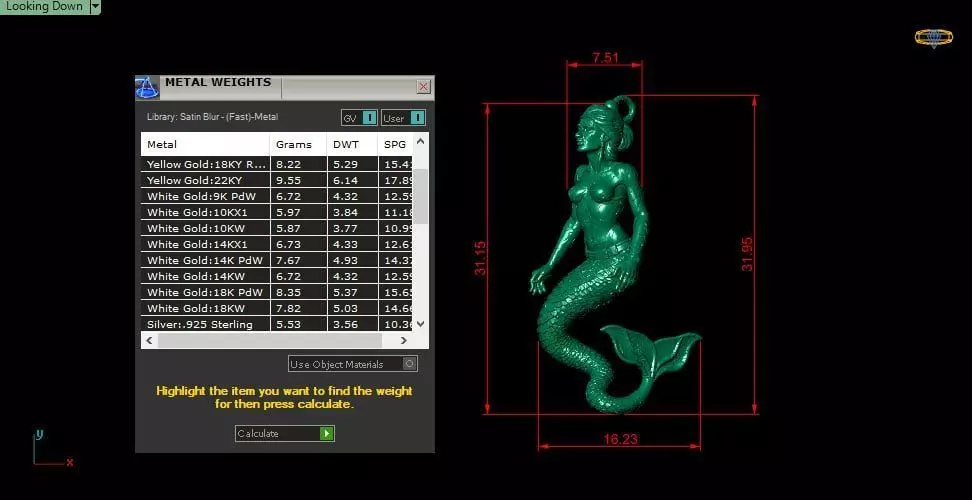The image size is (972, 500).
Task: Click the 6.14 DWT value
Action: (345, 181)
